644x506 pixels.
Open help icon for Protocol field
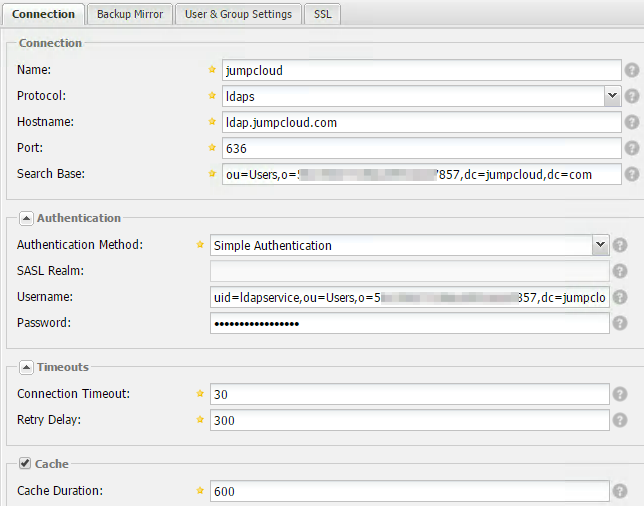tap(632, 96)
